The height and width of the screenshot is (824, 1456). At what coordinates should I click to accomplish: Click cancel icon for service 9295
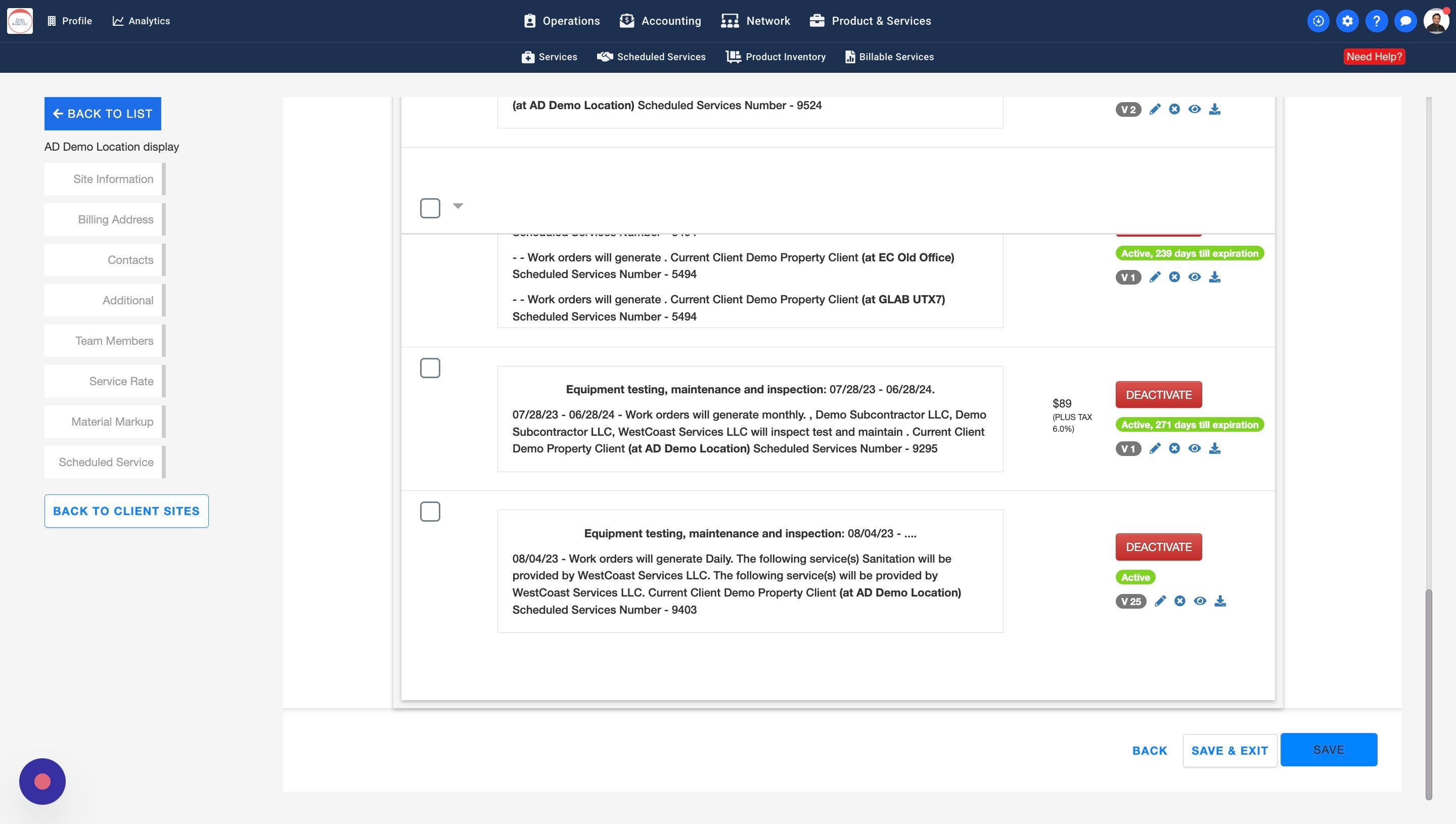click(1174, 448)
